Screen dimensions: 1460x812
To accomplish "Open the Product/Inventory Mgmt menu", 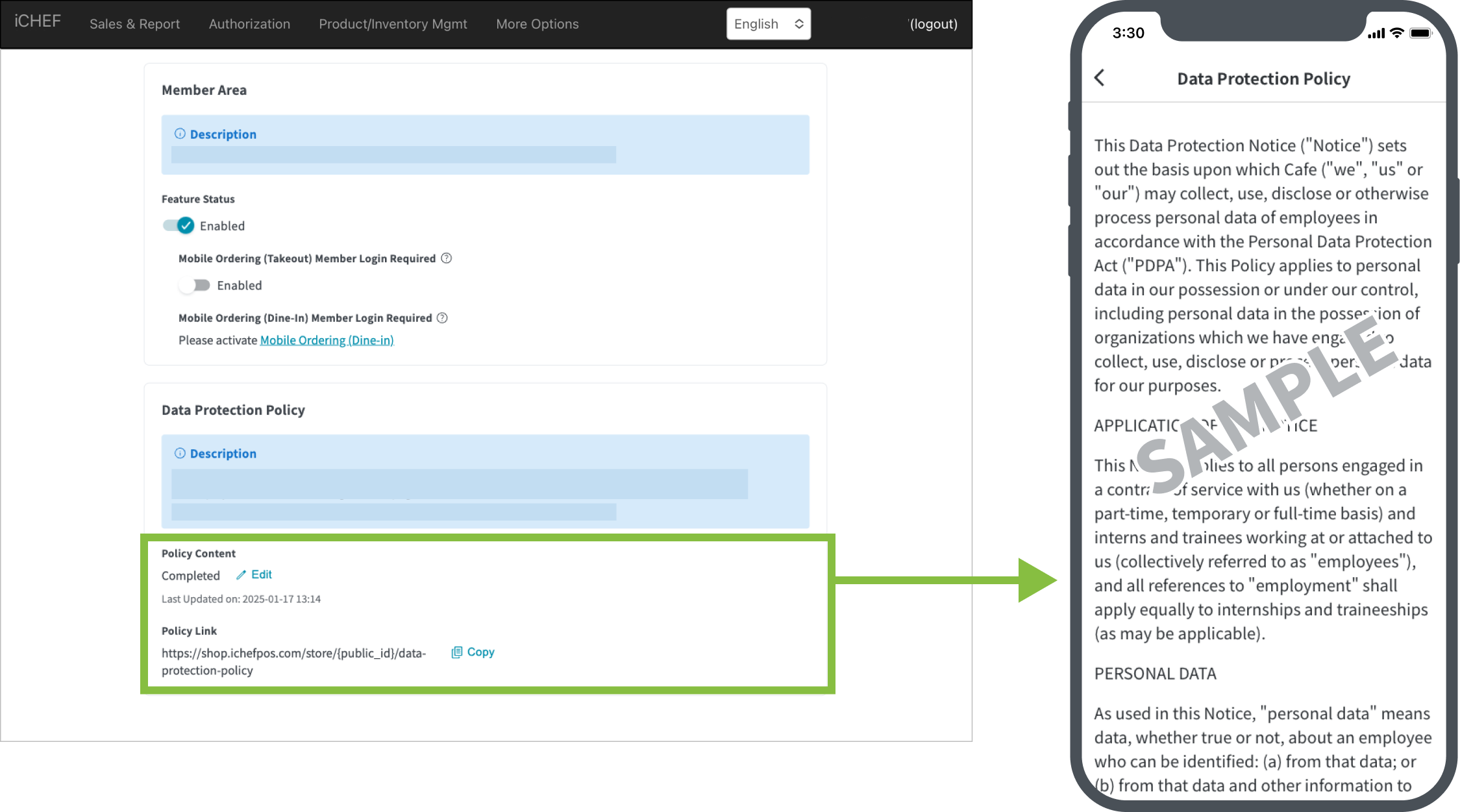I will point(393,24).
